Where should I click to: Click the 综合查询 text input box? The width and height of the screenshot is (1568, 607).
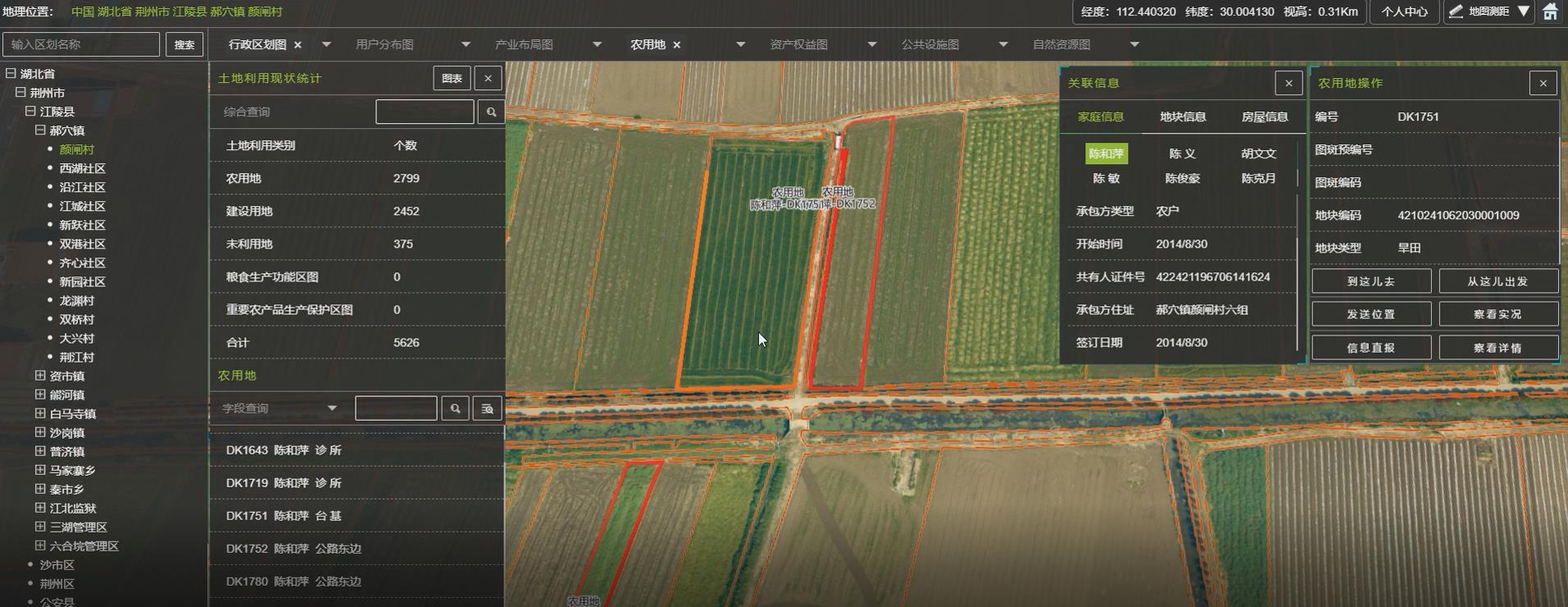point(425,112)
